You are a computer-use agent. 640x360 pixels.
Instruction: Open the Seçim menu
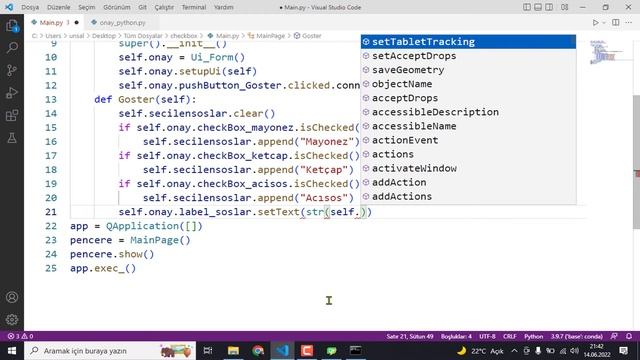coord(87,7)
